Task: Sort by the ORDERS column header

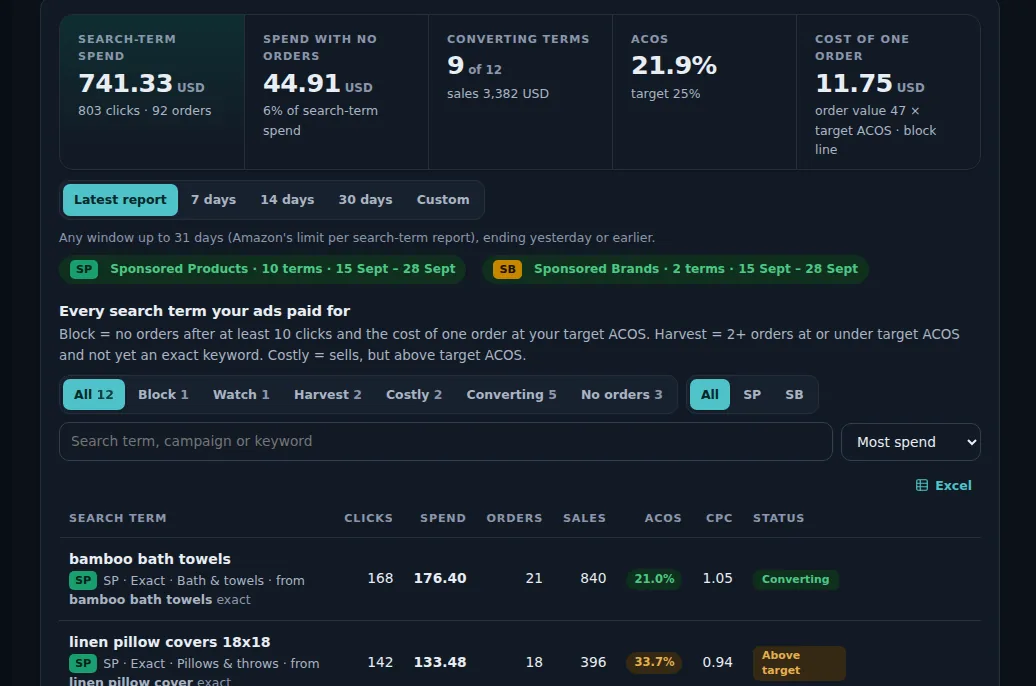Action: pos(514,518)
